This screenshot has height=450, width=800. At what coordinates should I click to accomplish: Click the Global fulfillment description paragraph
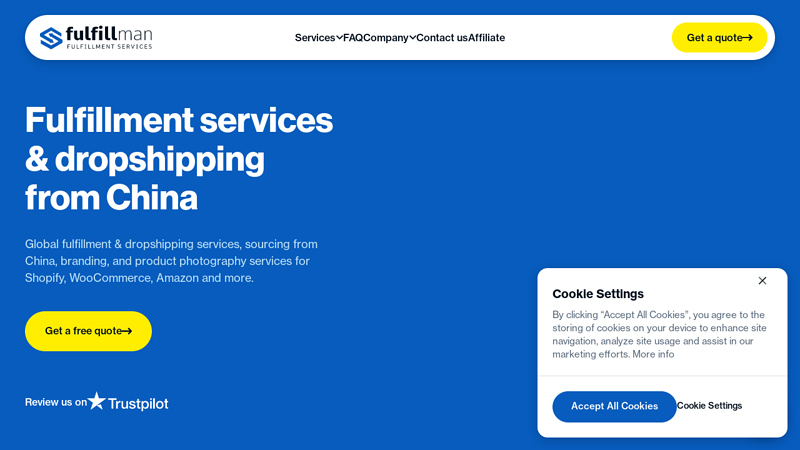coord(171,261)
